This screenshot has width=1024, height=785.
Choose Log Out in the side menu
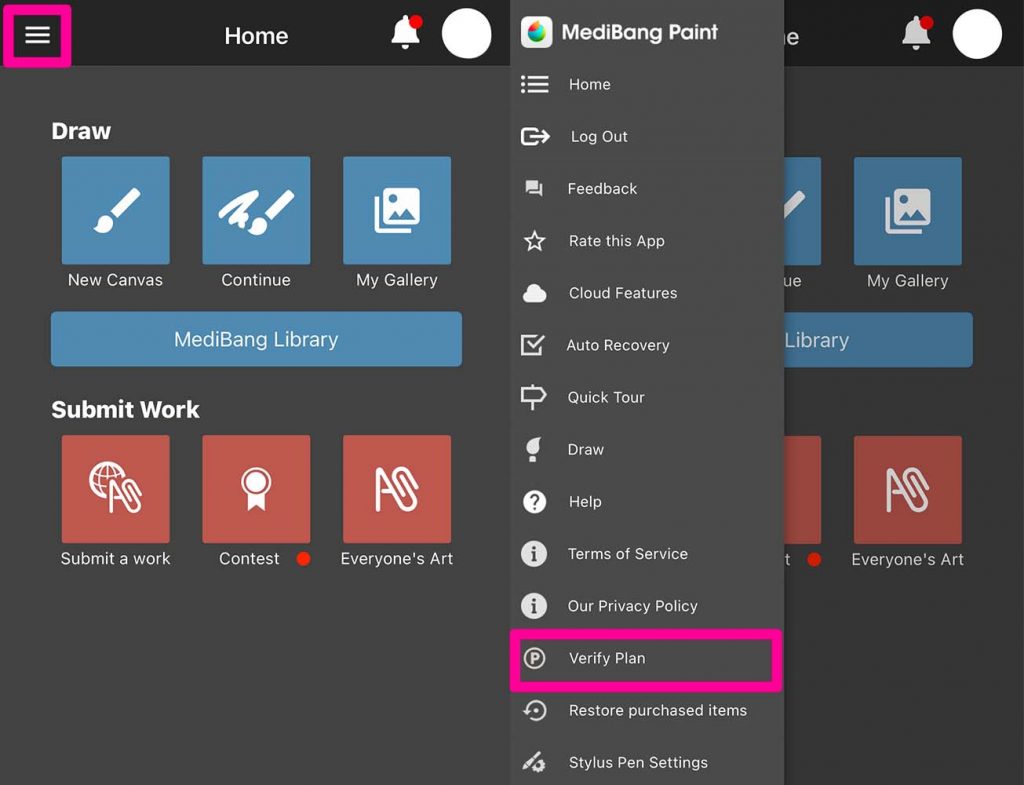click(x=647, y=136)
